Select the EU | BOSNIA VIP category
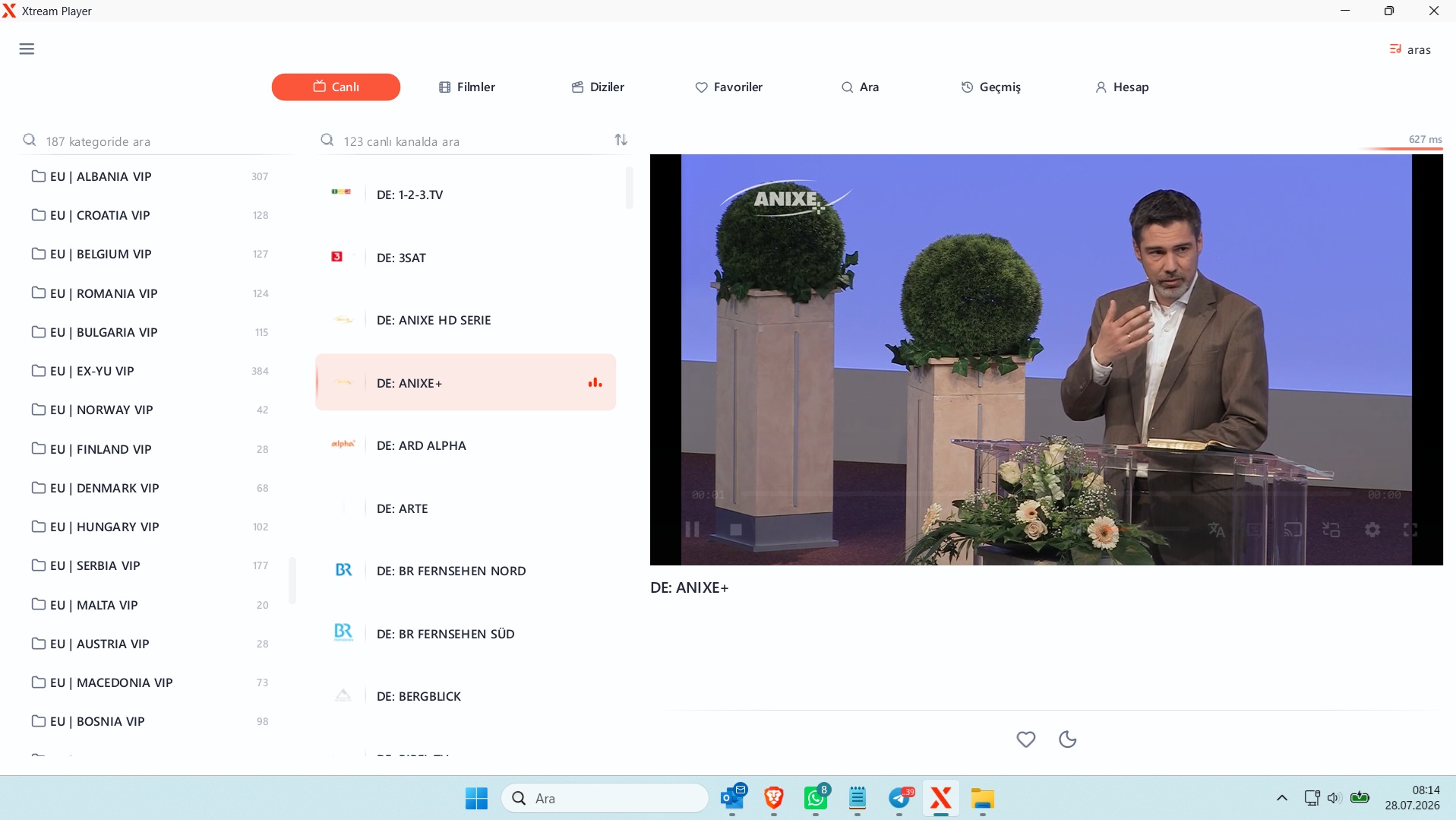 150,721
